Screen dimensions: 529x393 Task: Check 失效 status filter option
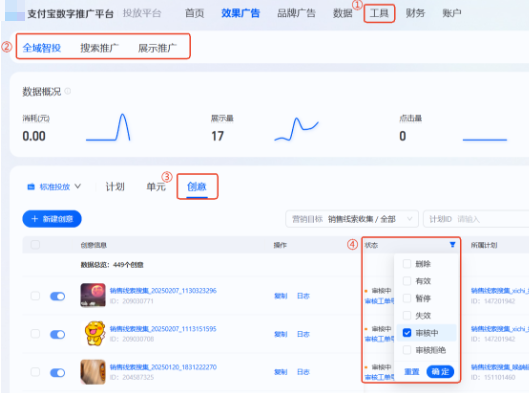point(407,315)
